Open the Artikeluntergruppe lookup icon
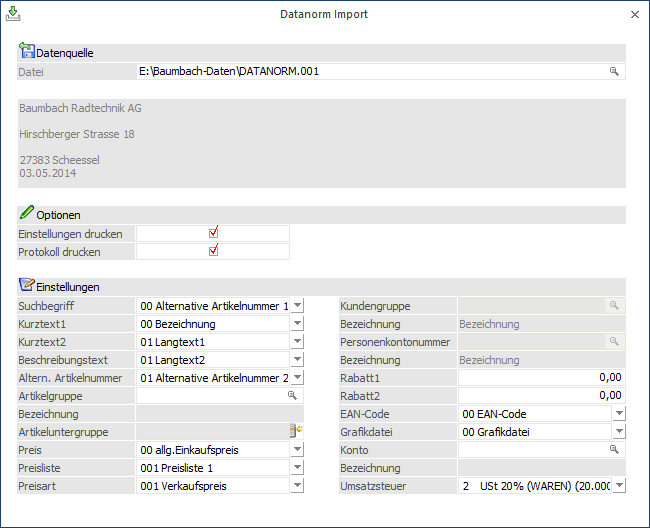Screen dimensions: 650x528 point(295,432)
